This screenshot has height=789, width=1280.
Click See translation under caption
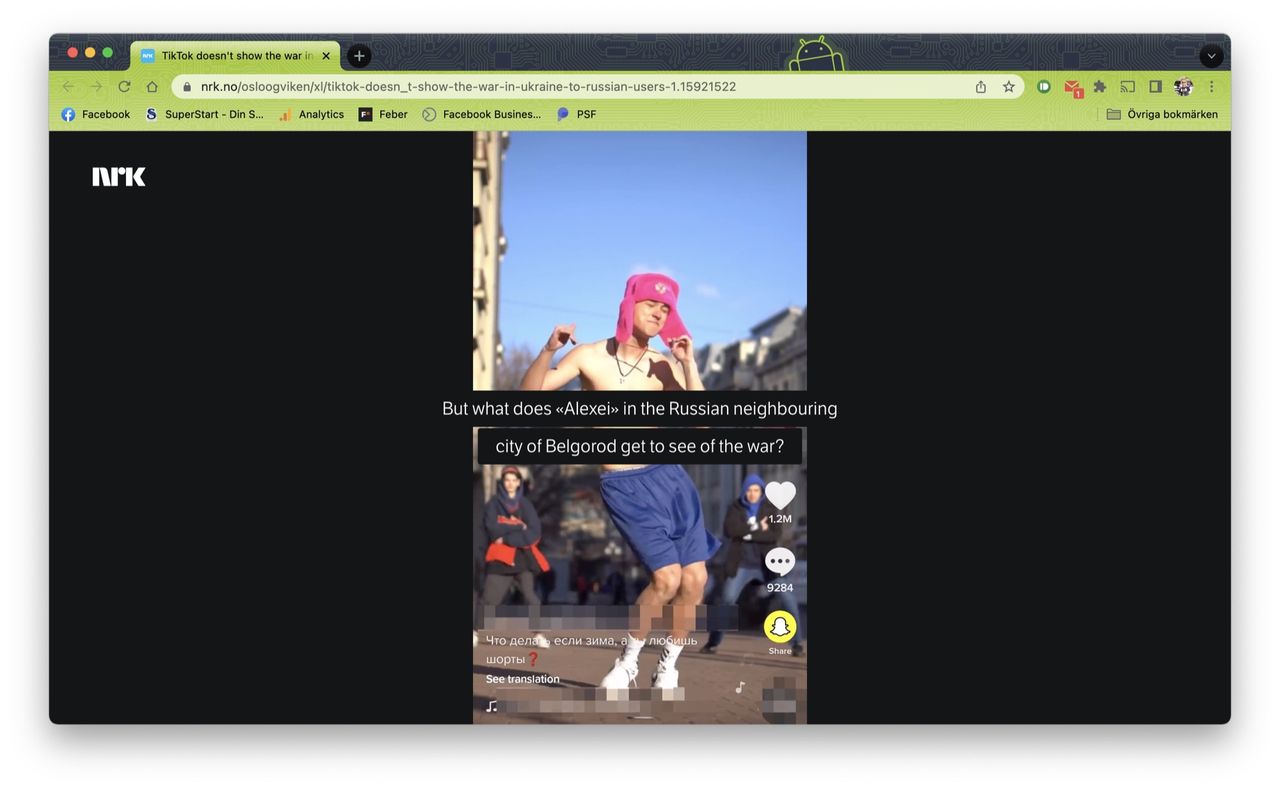(522, 679)
